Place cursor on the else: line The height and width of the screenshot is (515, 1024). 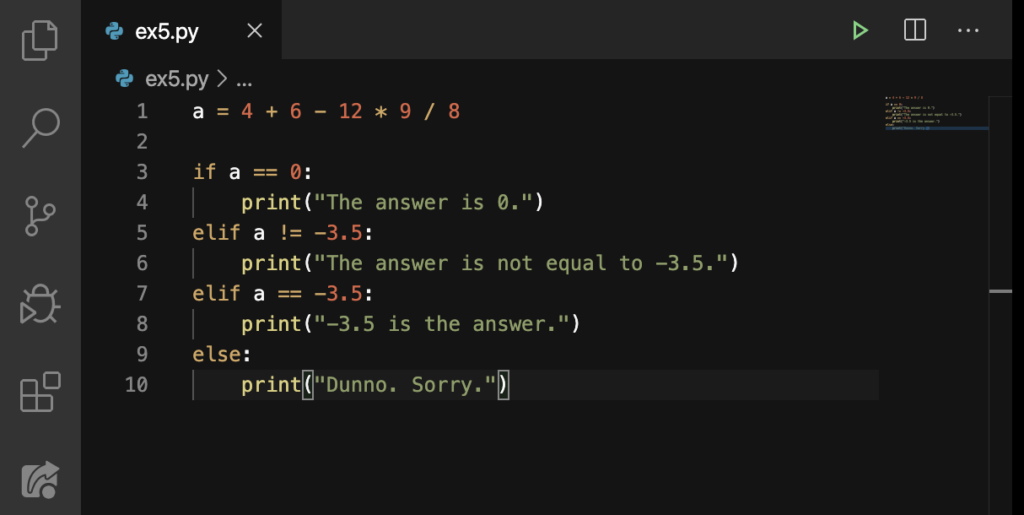click(221, 354)
